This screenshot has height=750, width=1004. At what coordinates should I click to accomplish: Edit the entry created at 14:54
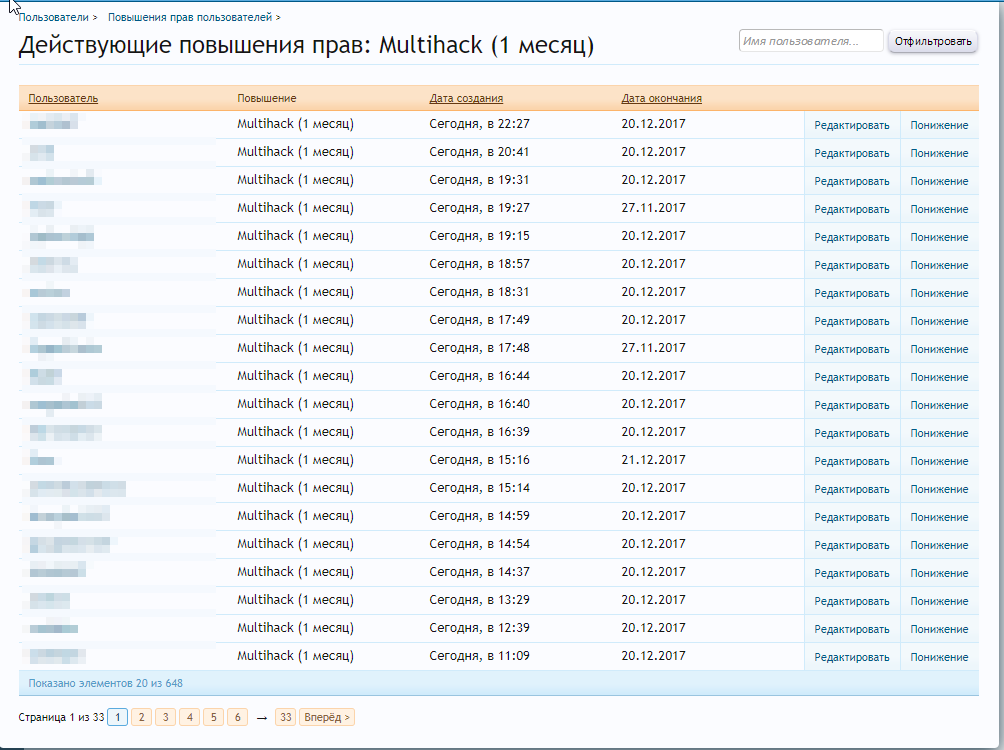pyautogui.click(x=852, y=546)
